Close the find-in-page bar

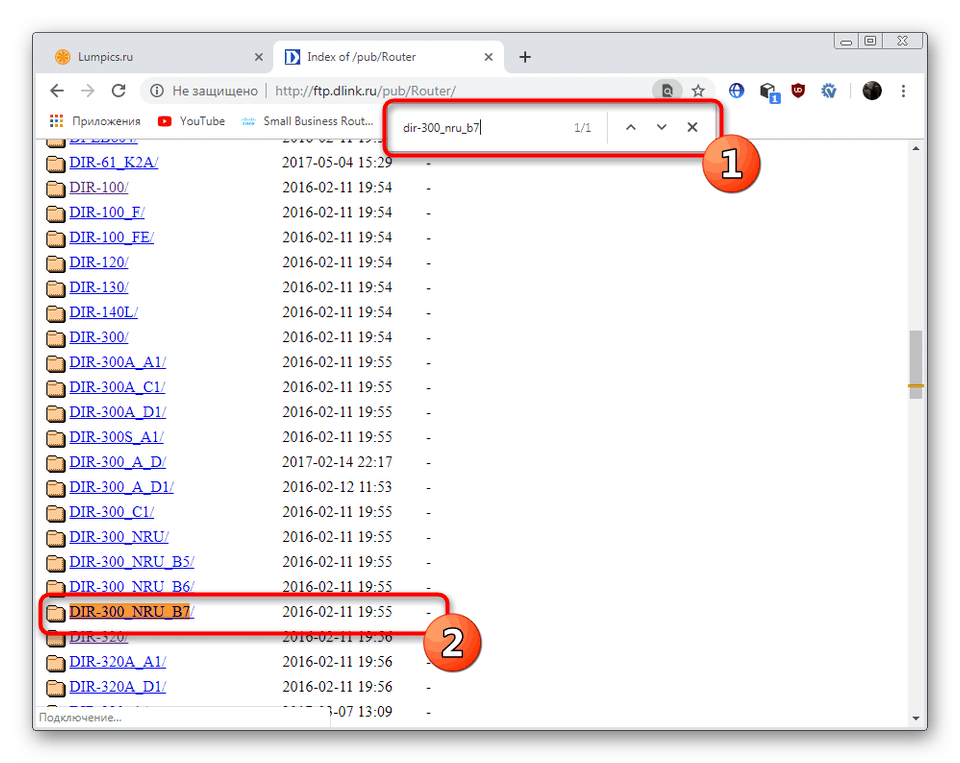(x=692, y=127)
